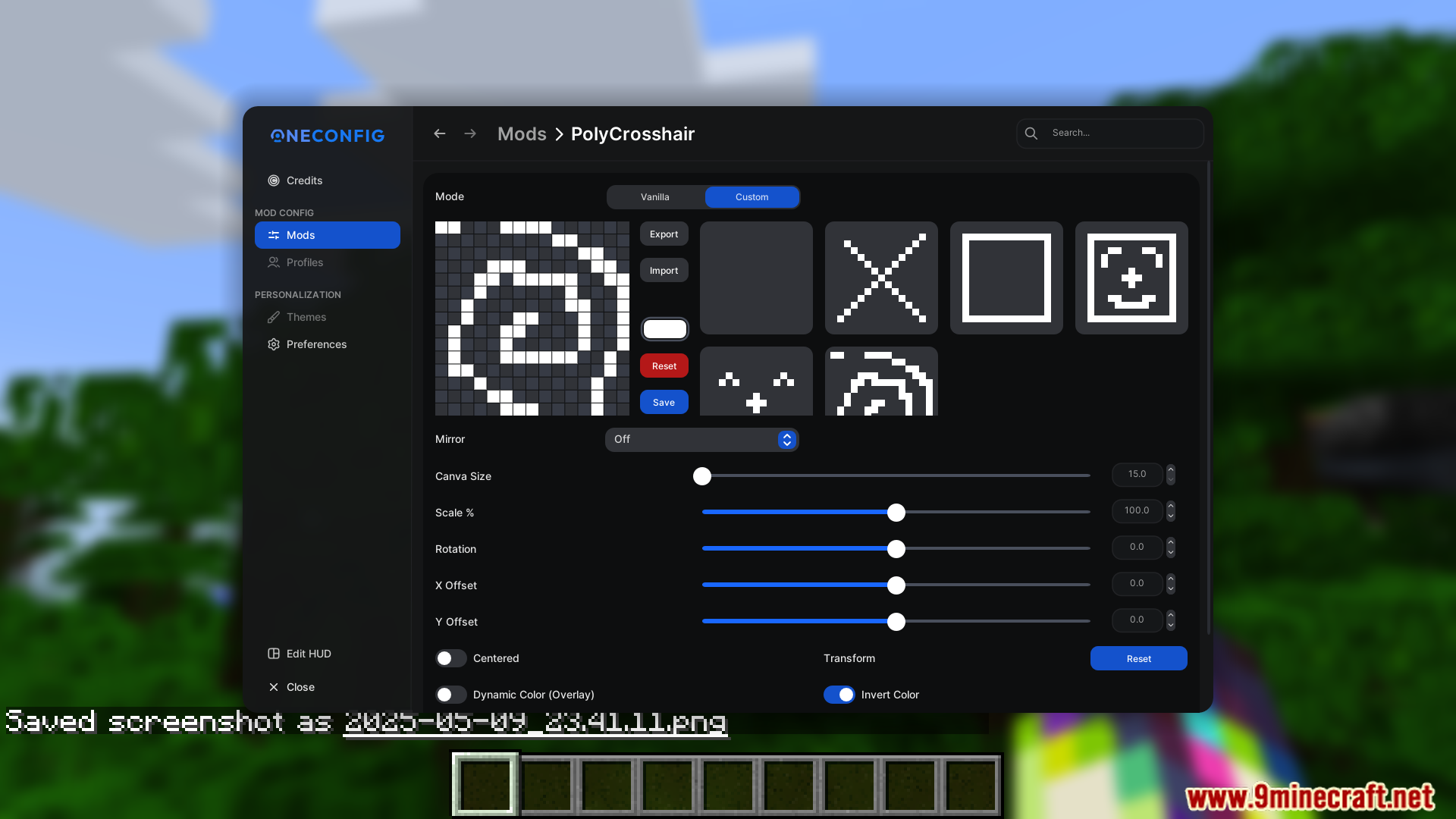Viewport: 1456px width, 819px height.
Task: Open the white crosshair color picker
Action: pyautogui.click(x=665, y=329)
